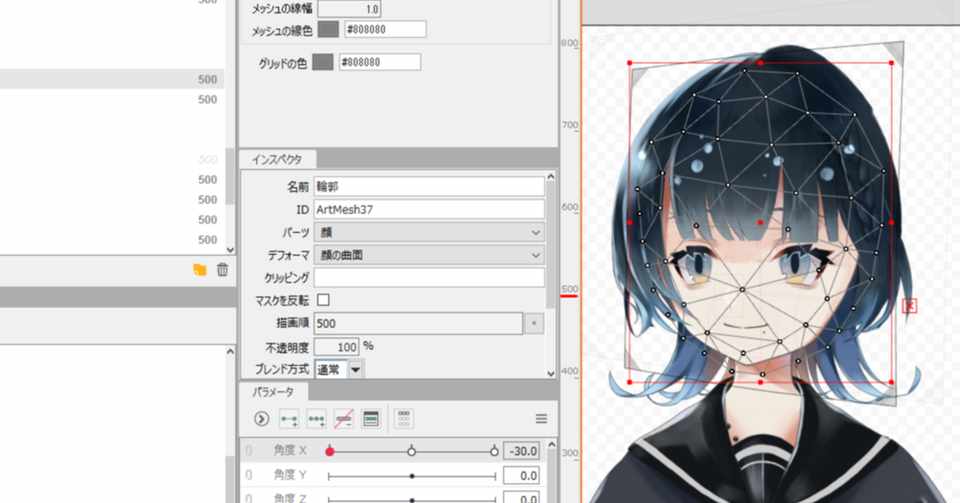960x503 pixels.
Task: Click the 角度 Y value field 0.0
Action: [521, 475]
